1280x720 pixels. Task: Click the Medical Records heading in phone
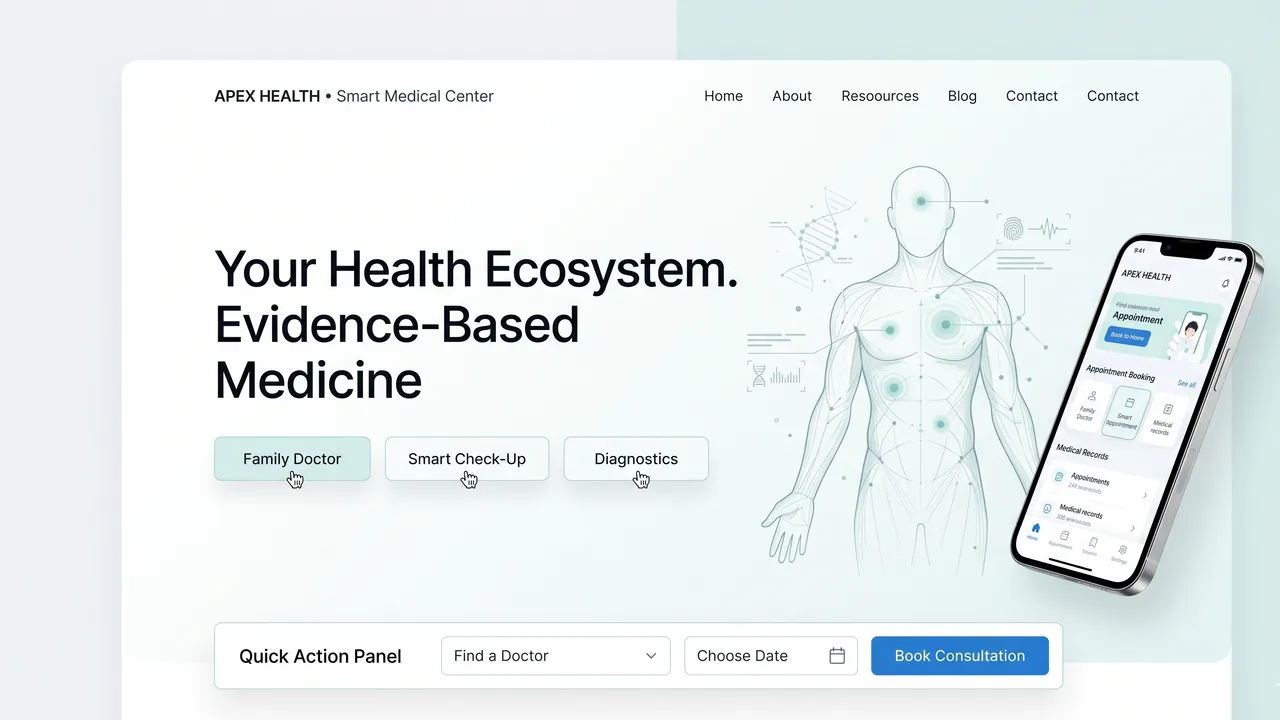[1082, 451]
